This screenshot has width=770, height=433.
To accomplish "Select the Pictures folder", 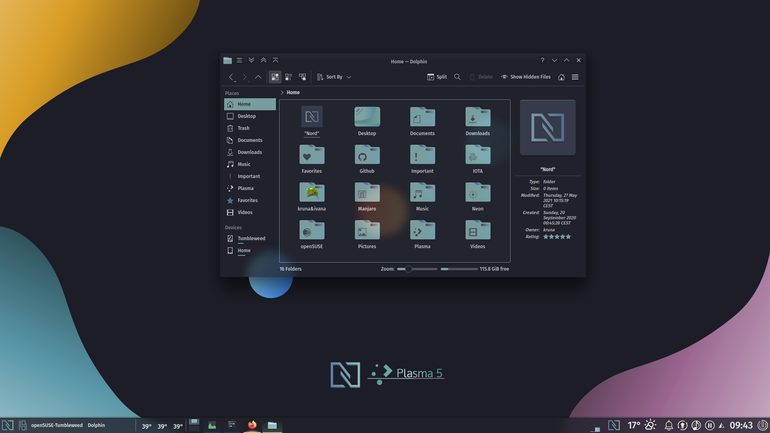I will click(367, 234).
